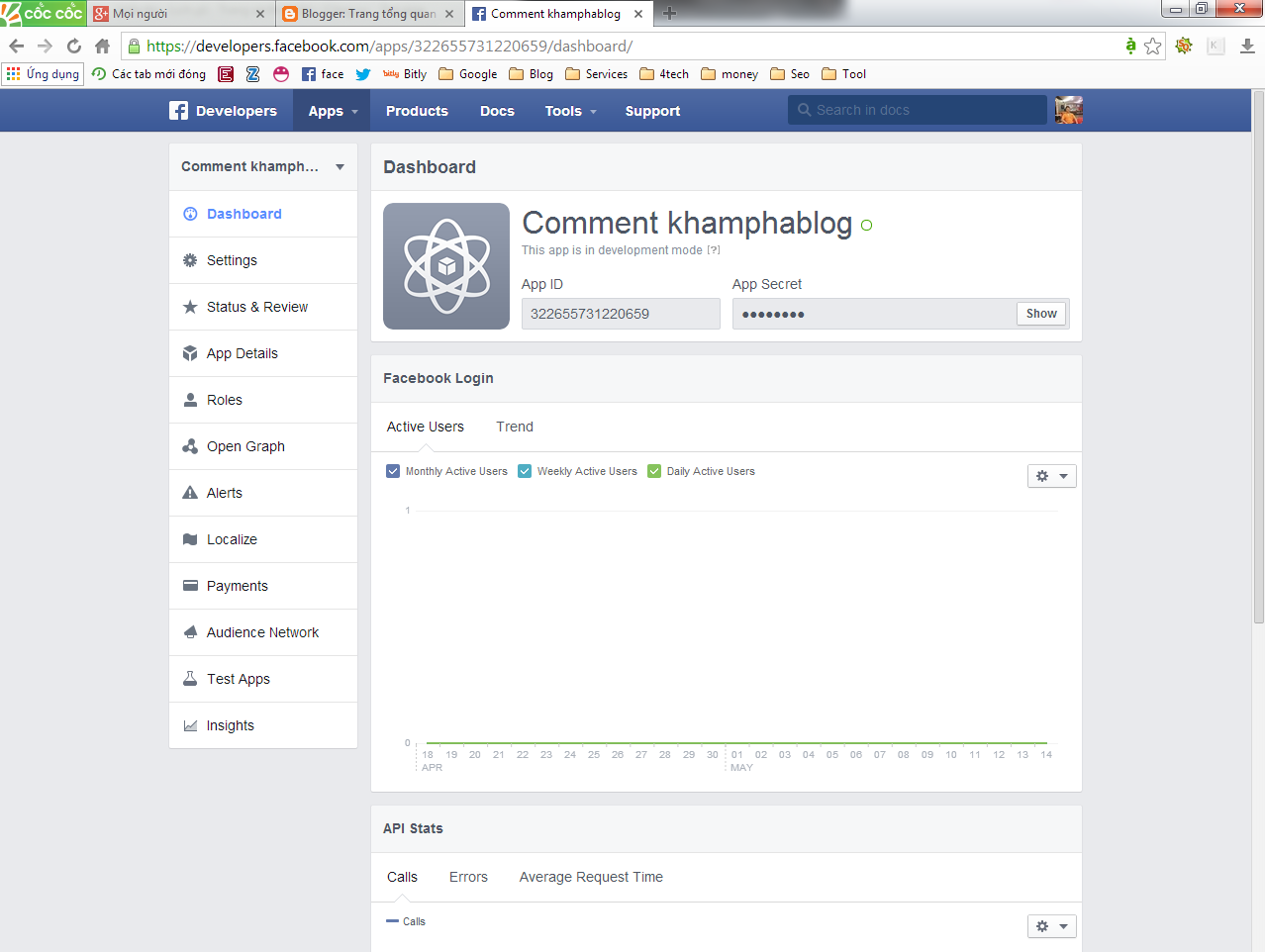
Task: Expand the Comment khamph... app selector
Action: tap(263, 166)
